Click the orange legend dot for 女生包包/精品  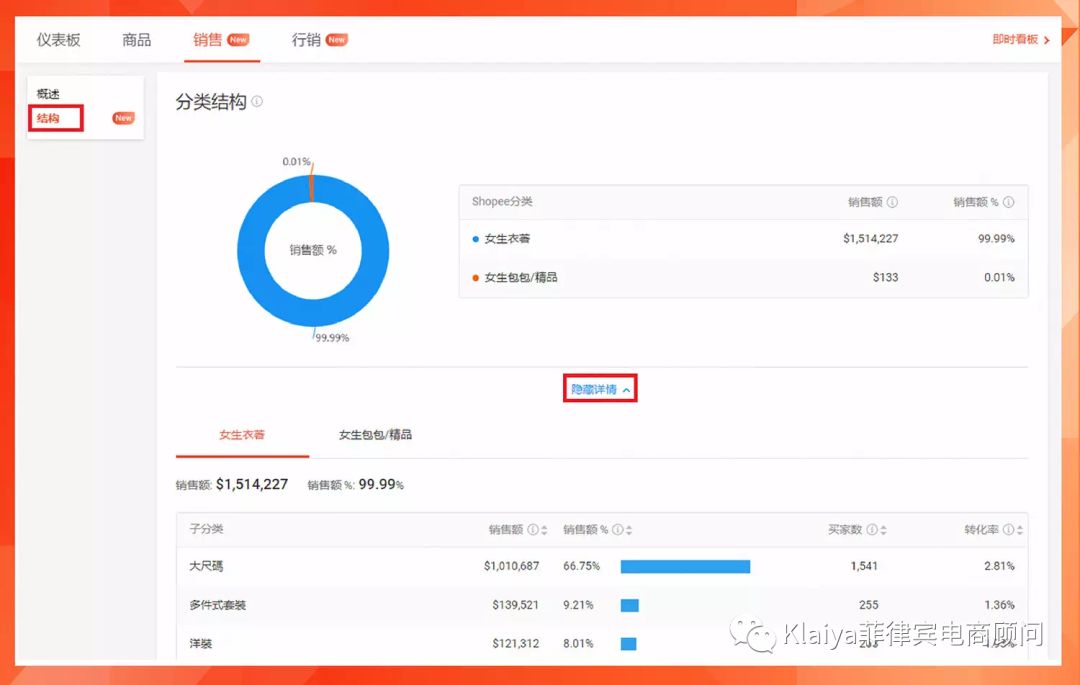475,279
